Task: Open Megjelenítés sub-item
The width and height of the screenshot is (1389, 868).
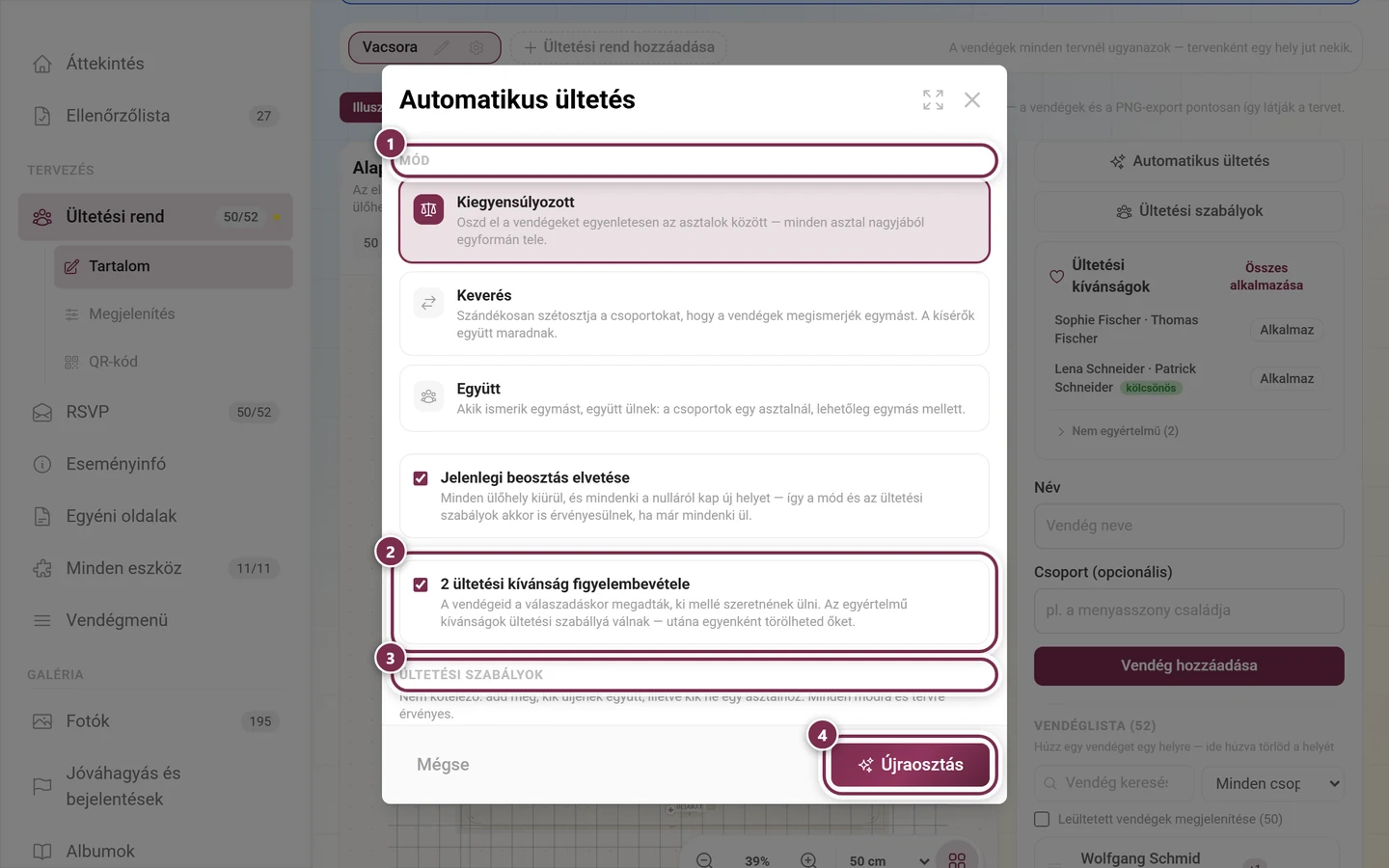Action: 174,314
